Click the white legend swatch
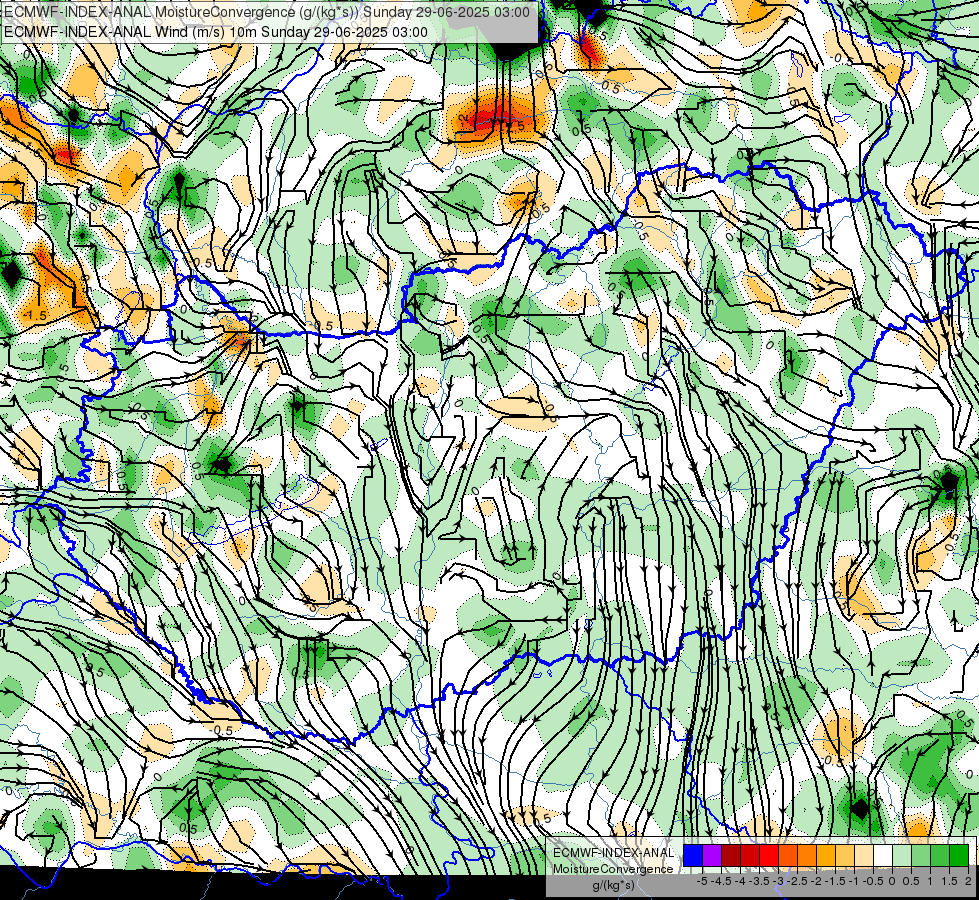Image resolution: width=979 pixels, height=900 pixels. tap(883, 855)
